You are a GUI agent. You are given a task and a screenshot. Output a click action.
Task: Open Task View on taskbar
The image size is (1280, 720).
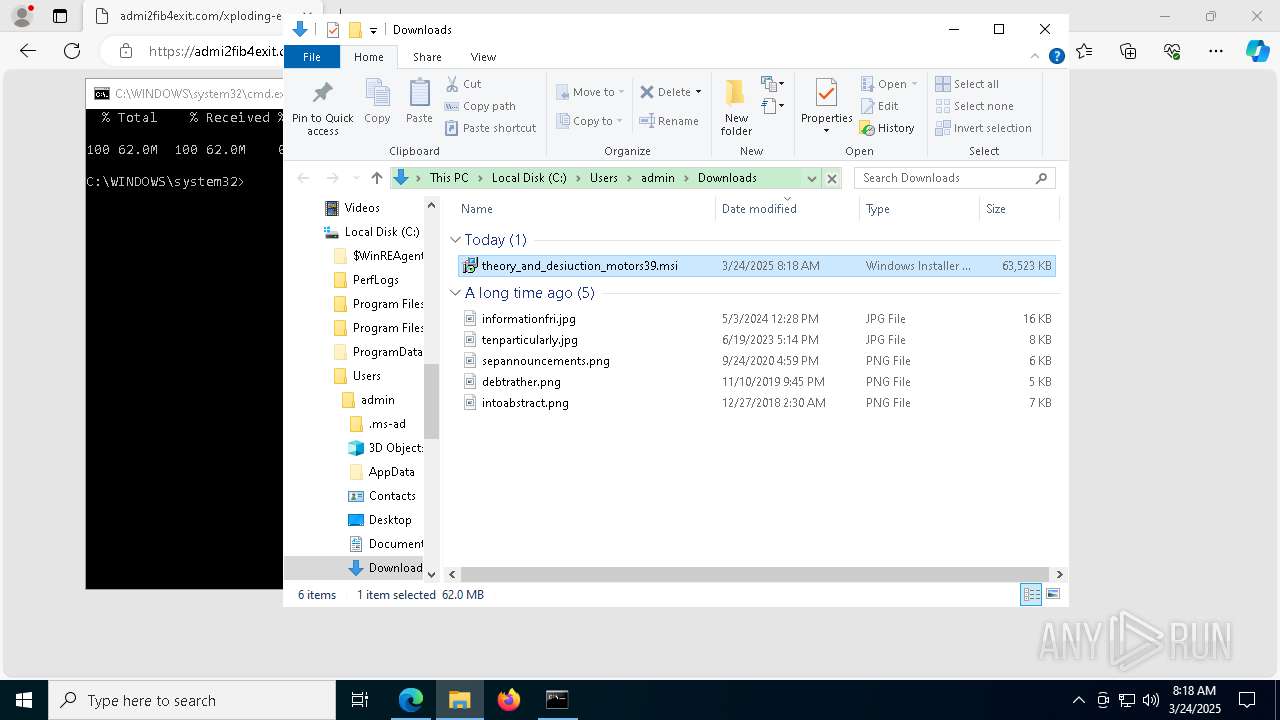click(360, 700)
